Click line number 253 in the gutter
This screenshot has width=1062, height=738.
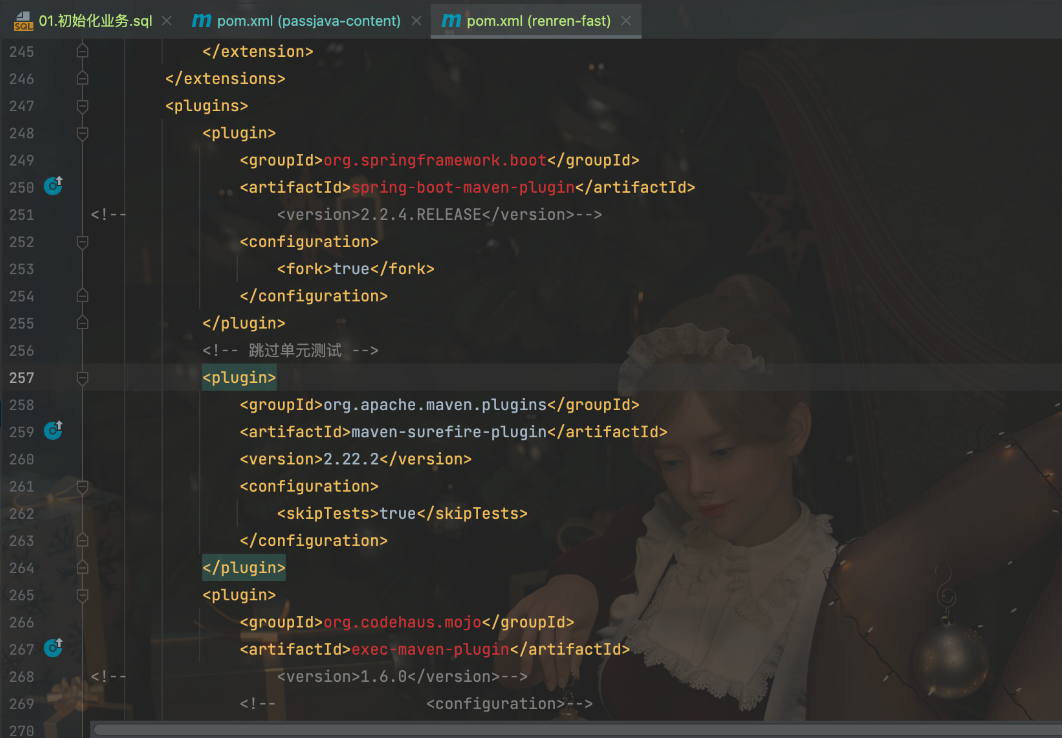(21, 269)
